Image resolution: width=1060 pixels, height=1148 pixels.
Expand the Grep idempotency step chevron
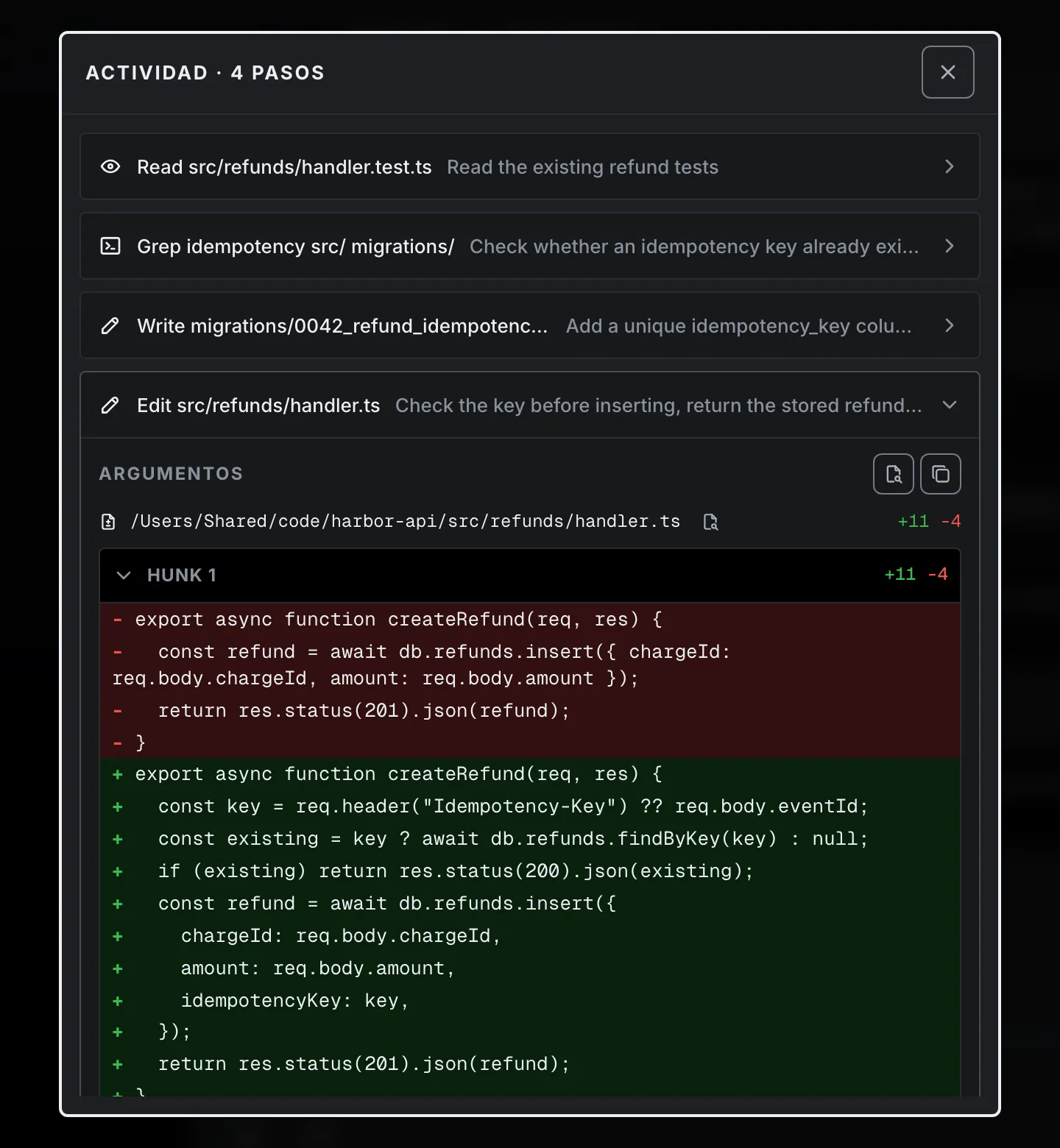tap(950, 246)
